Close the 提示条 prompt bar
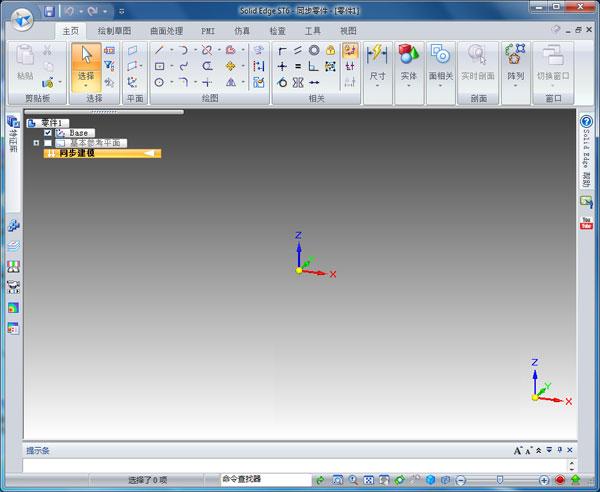The width and height of the screenshot is (600, 492). 570,450
